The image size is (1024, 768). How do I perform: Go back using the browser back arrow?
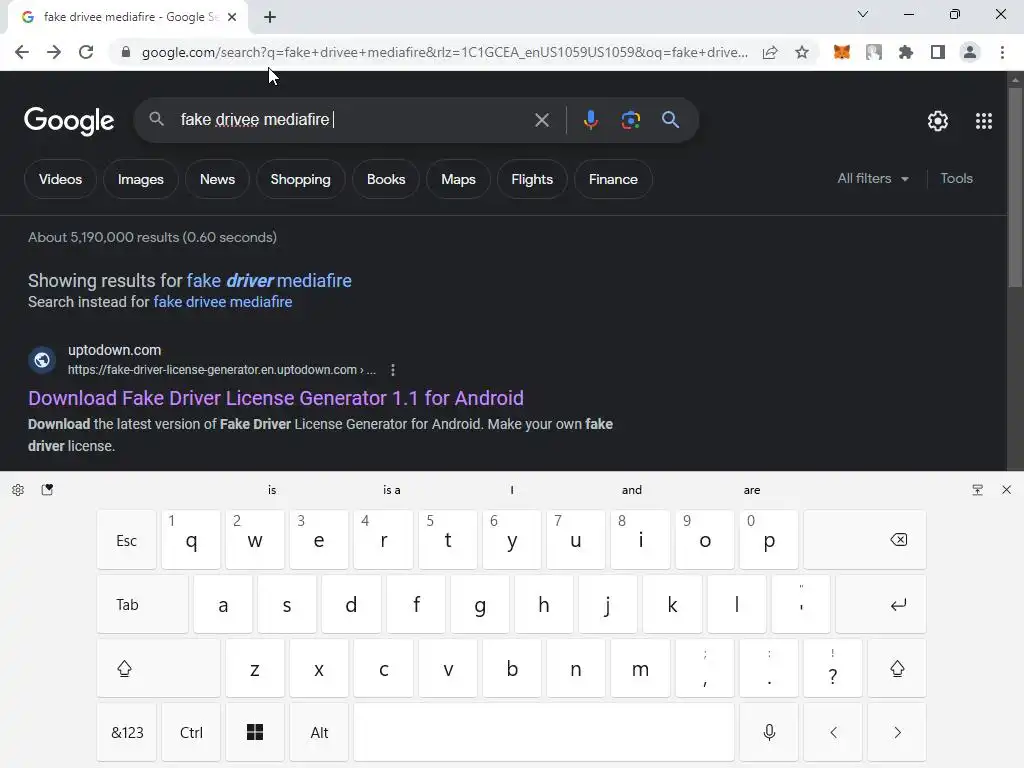click(22, 52)
